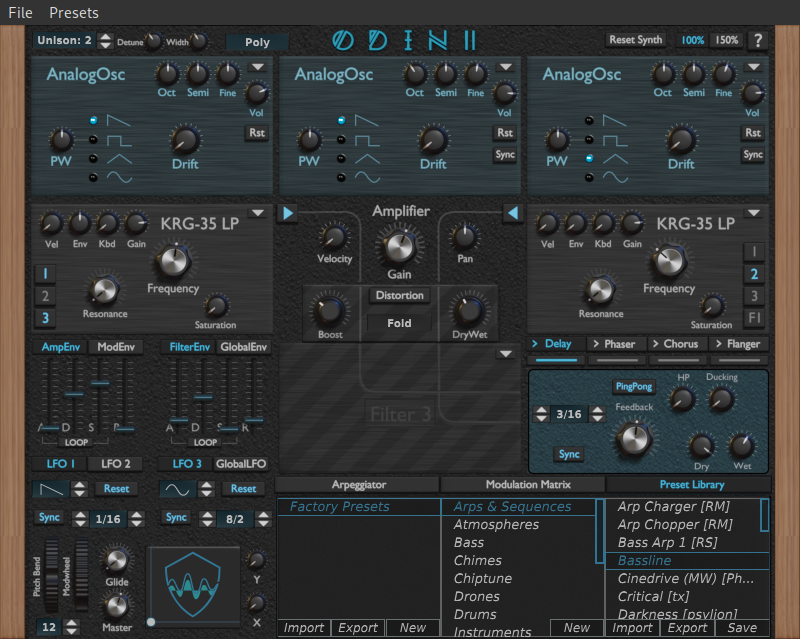Image resolution: width=800 pixels, height=639 pixels.
Task: Open oscillator 2 type dropdown
Action: click(x=506, y=67)
